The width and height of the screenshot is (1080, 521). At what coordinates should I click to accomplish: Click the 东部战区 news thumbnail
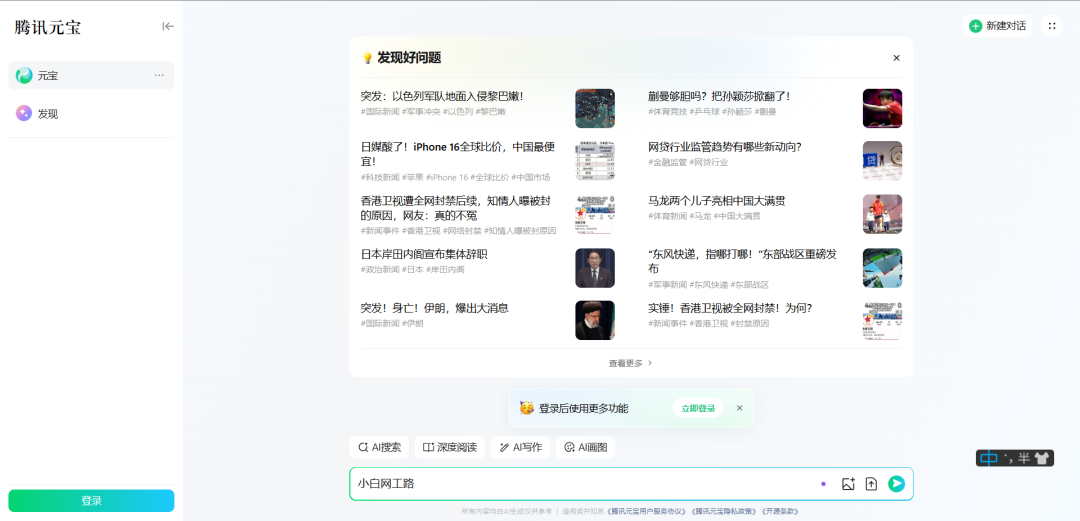[x=882, y=267]
